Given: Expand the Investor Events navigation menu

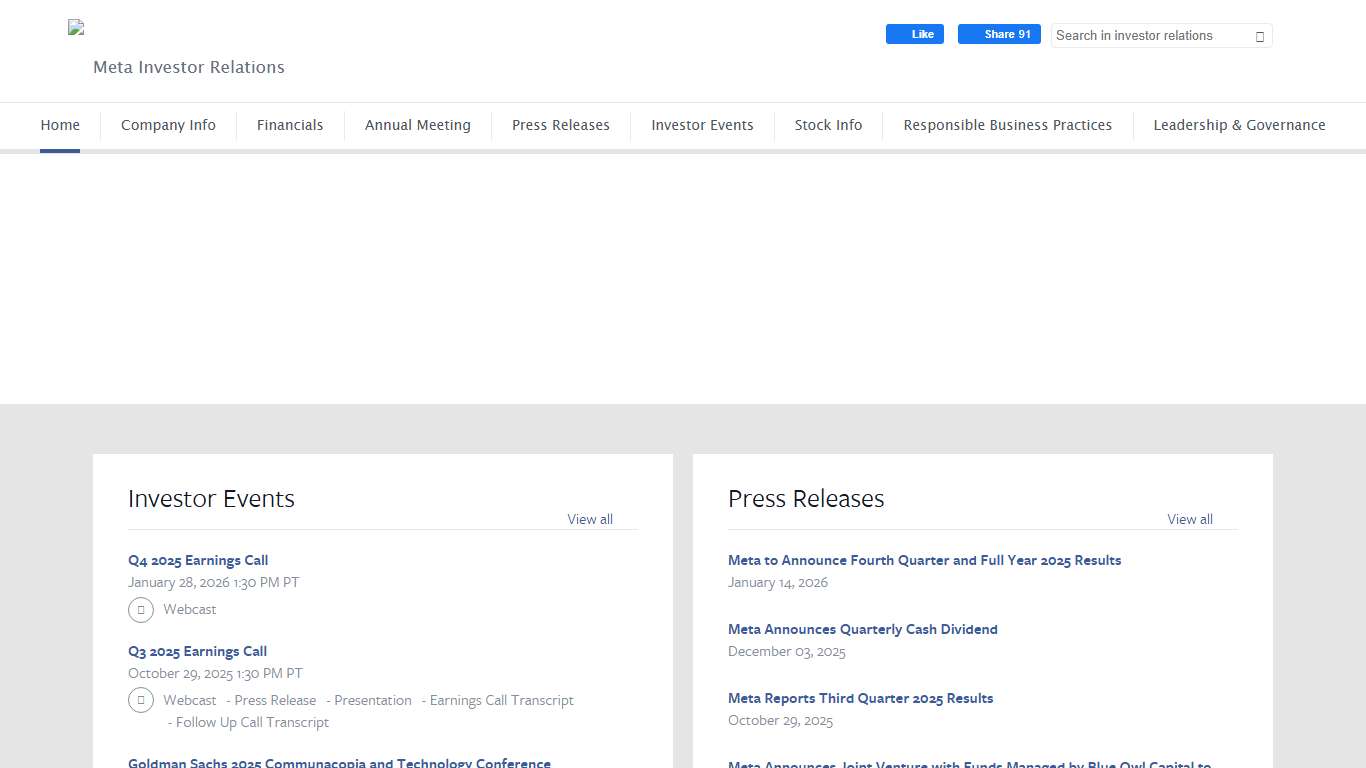Looking at the screenshot, I should 702,126.
